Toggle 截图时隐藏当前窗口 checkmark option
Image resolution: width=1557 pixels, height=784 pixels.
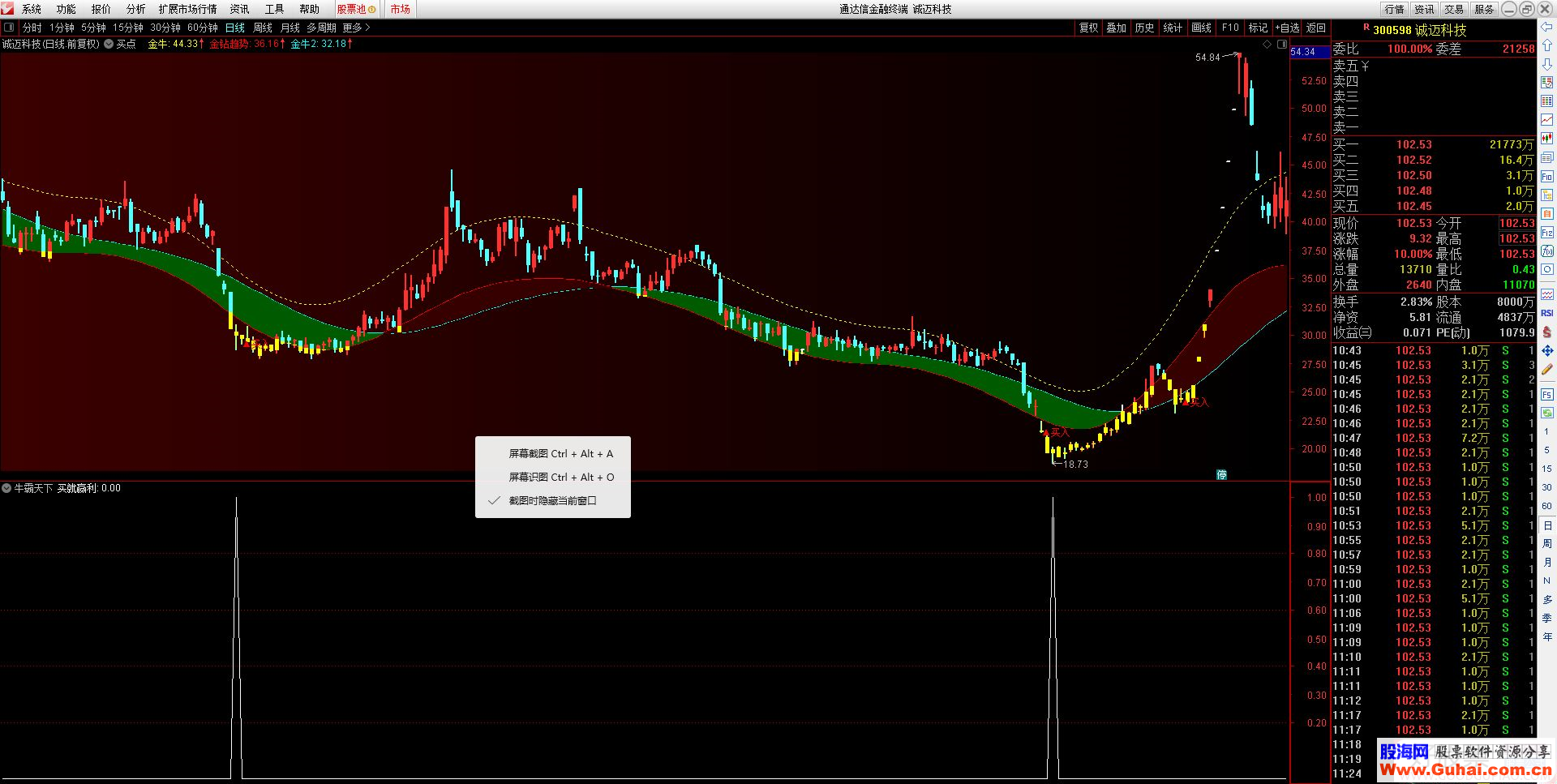[552, 500]
